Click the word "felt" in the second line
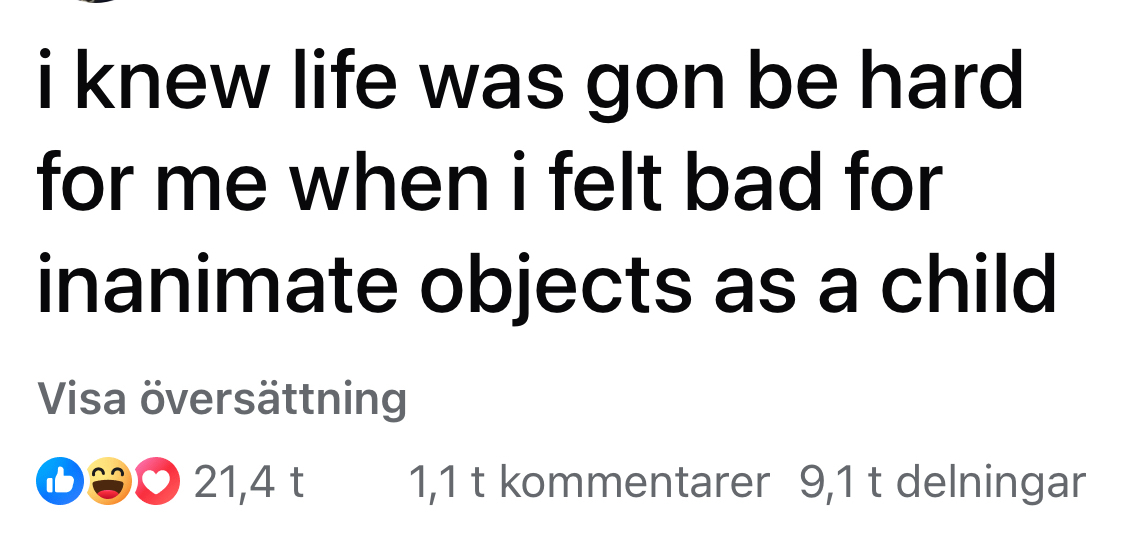Viewport: 1125px width, 552px height. tap(622, 182)
